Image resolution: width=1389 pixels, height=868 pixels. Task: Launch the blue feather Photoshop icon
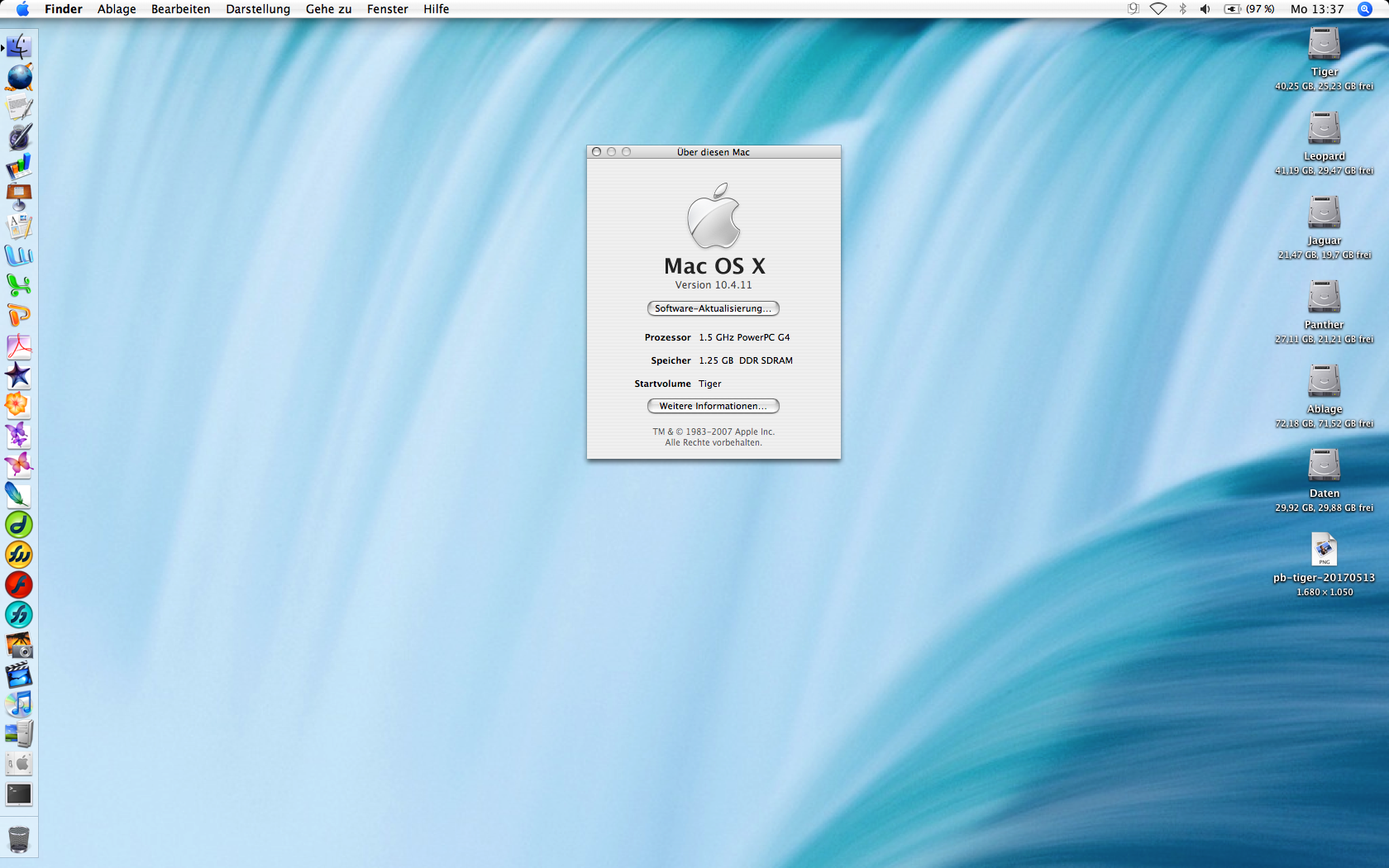coord(19,494)
